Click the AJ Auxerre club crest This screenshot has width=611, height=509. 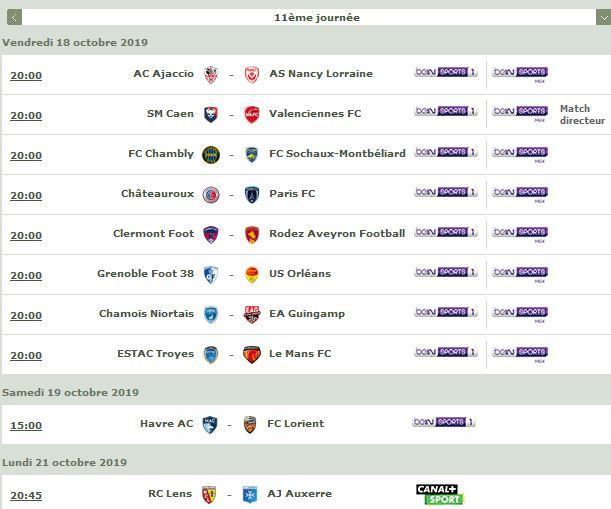(x=250, y=495)
